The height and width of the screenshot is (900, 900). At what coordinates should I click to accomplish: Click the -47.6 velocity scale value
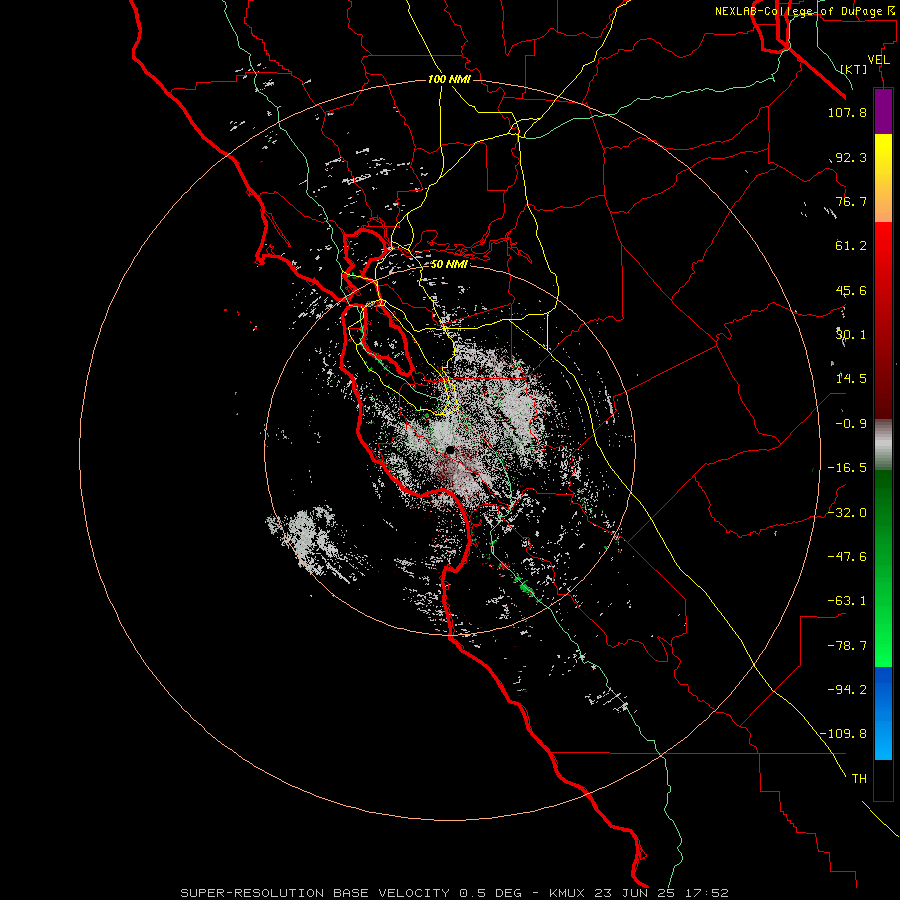pyautogui.click(x=847, y=557)
